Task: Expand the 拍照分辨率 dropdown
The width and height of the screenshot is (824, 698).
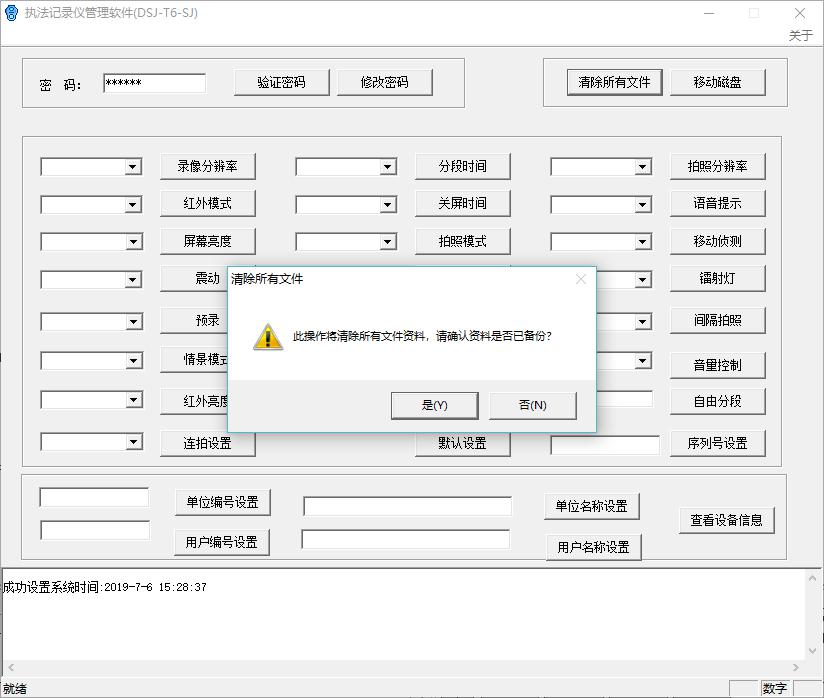Action: point(643,167)
